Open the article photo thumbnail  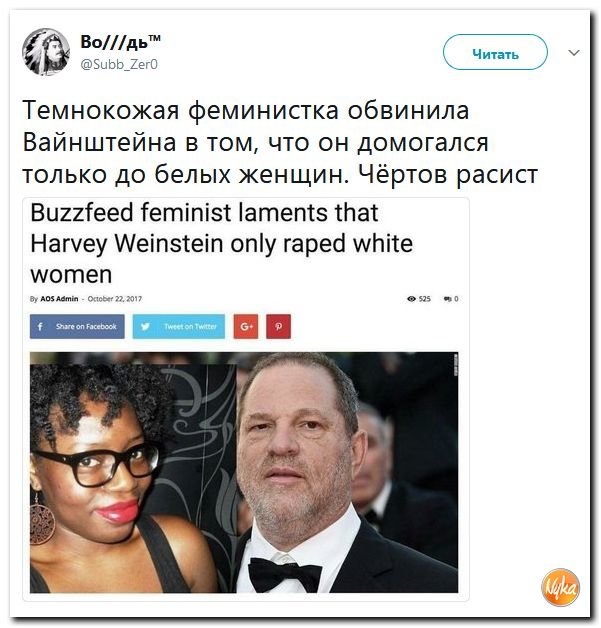(x=244, y=473)
